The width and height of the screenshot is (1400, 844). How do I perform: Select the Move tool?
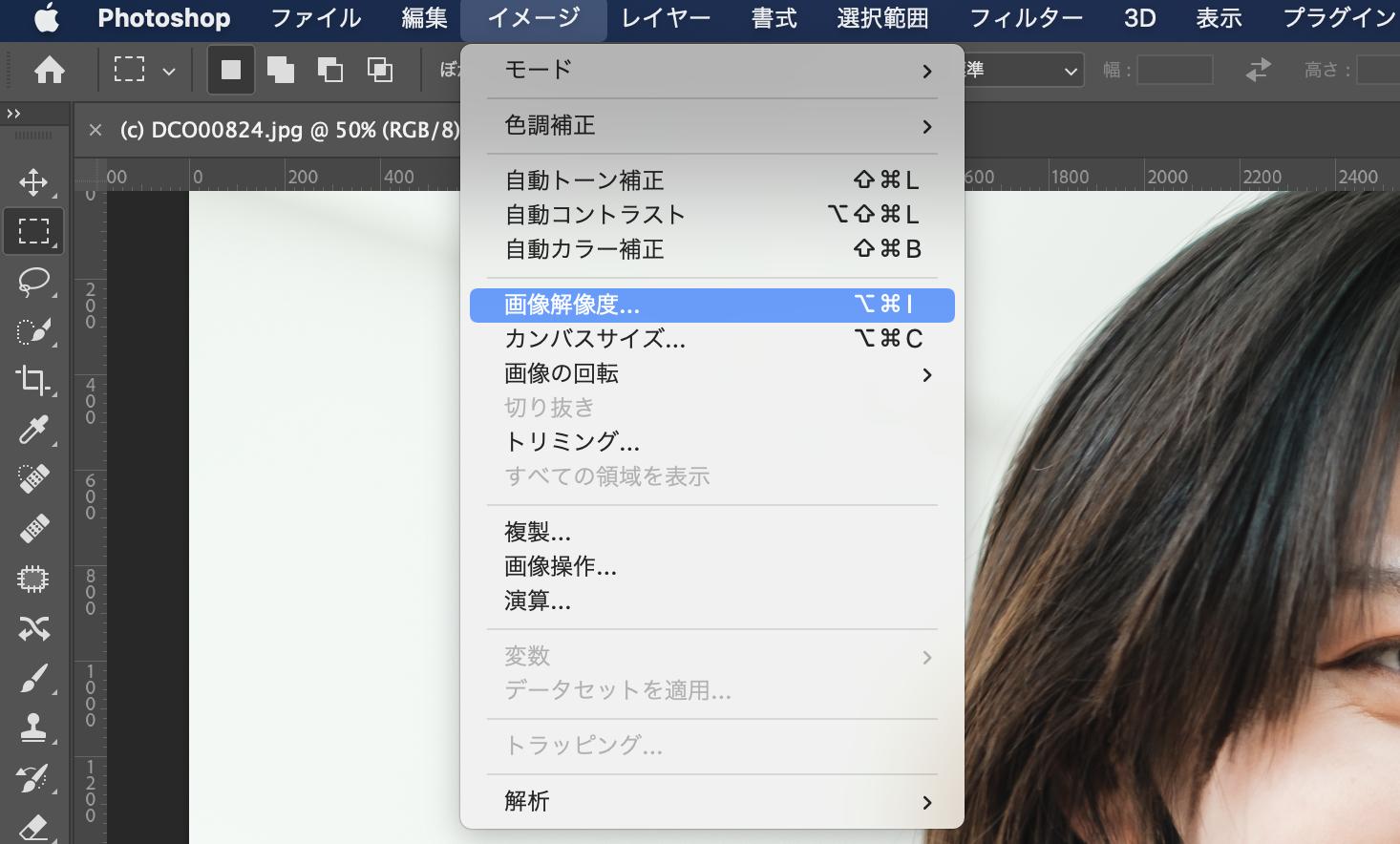coord(33,181)
